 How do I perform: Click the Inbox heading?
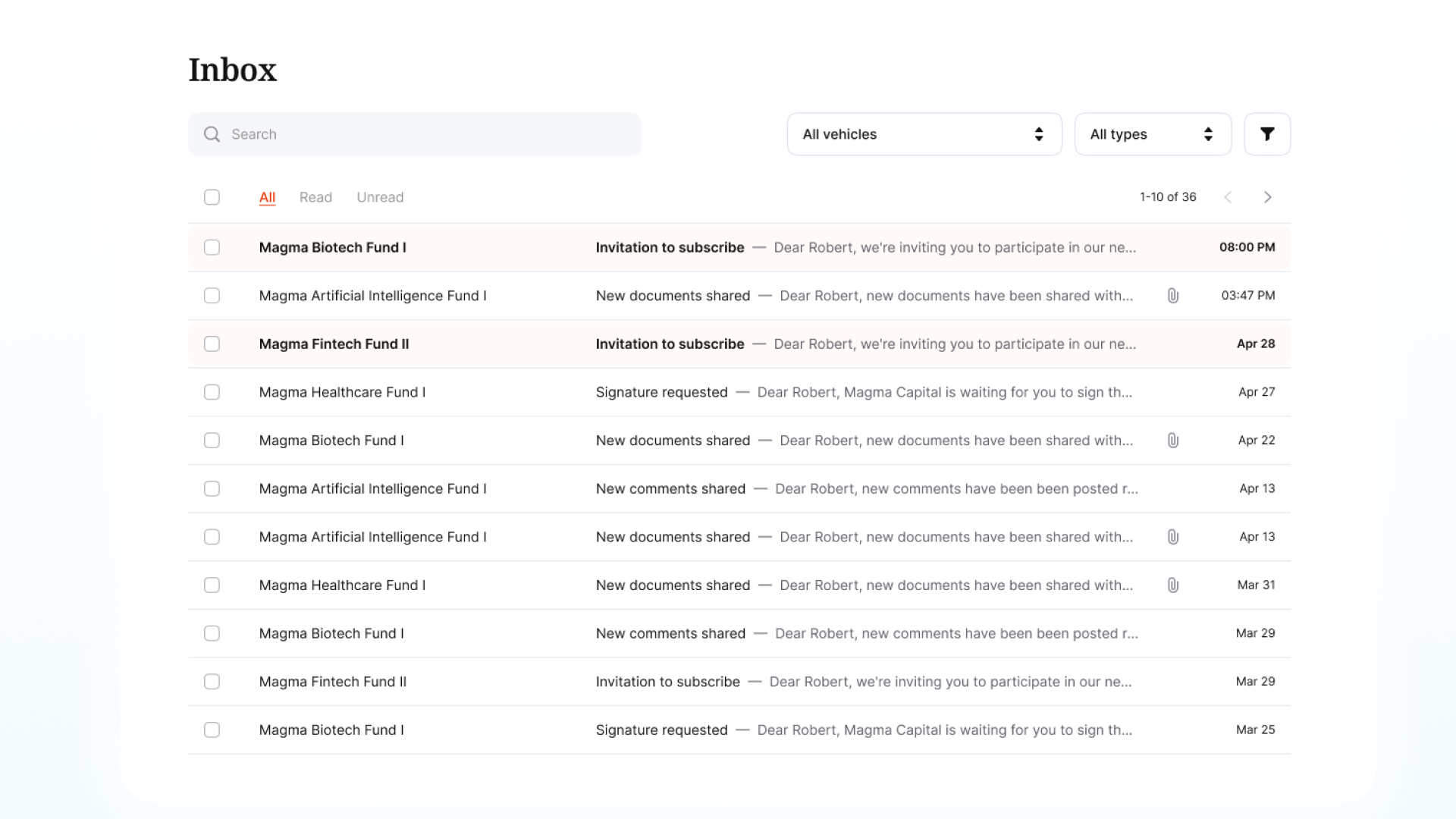[233, 70]
